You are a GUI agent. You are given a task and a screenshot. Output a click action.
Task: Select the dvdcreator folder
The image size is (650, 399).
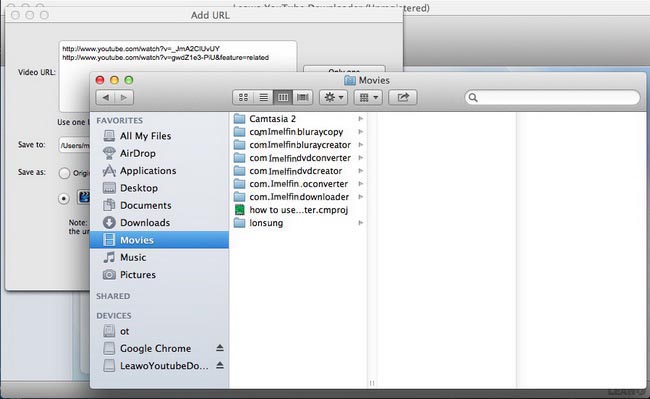pyautogui.click(x=298, y=171)
